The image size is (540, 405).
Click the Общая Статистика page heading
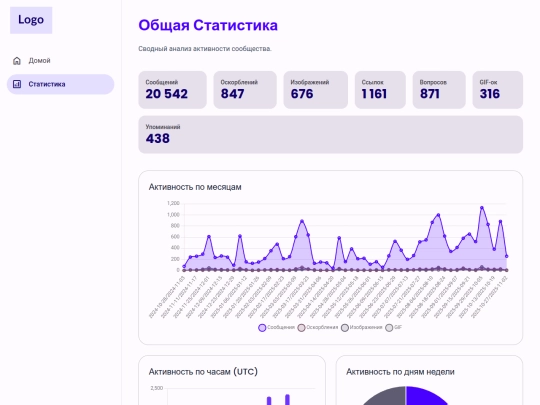pos(208,25)
